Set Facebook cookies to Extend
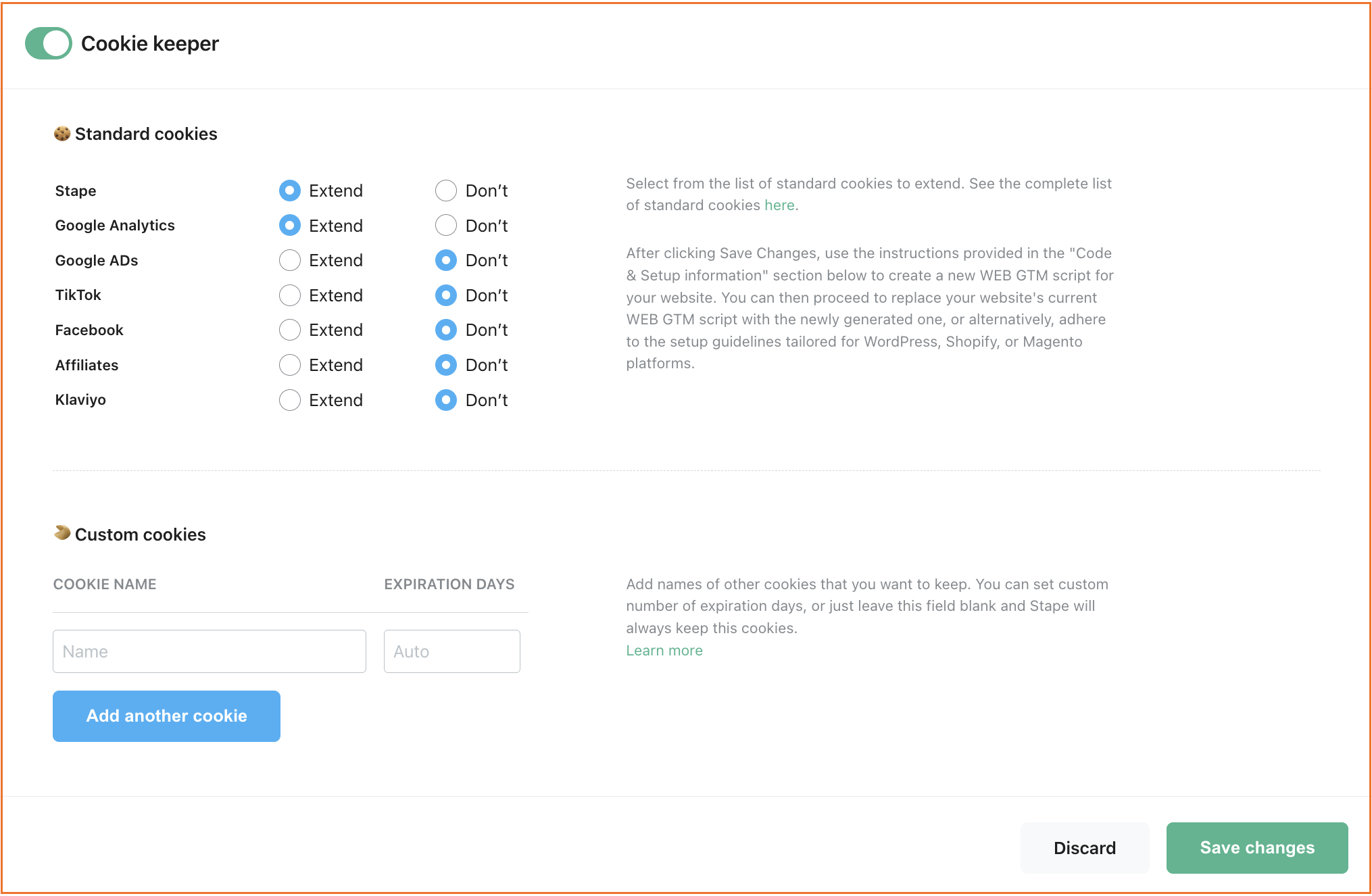 coord(290,330)
